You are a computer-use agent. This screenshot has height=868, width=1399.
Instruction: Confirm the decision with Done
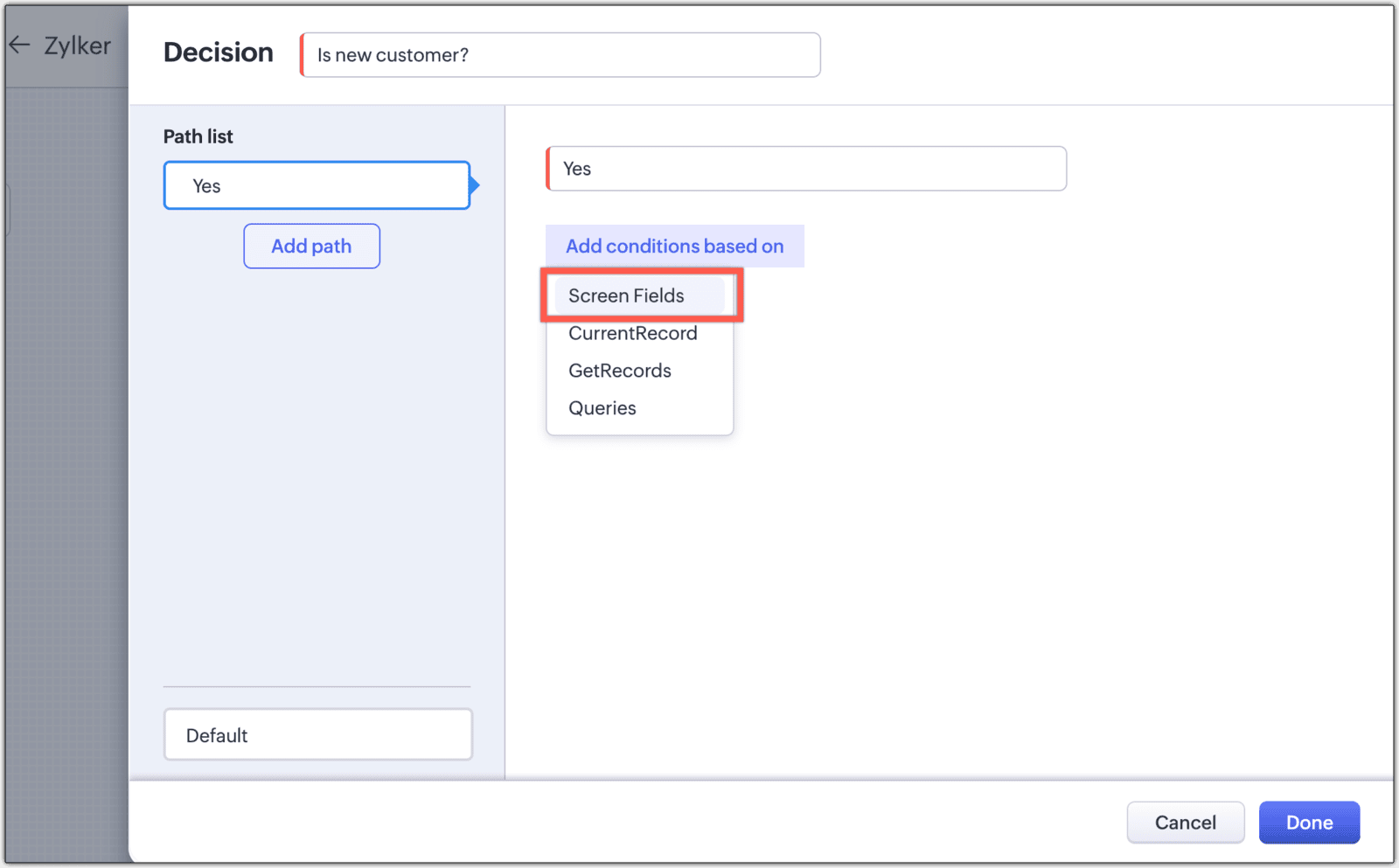pyautogui.click(x=1309, y=823)
